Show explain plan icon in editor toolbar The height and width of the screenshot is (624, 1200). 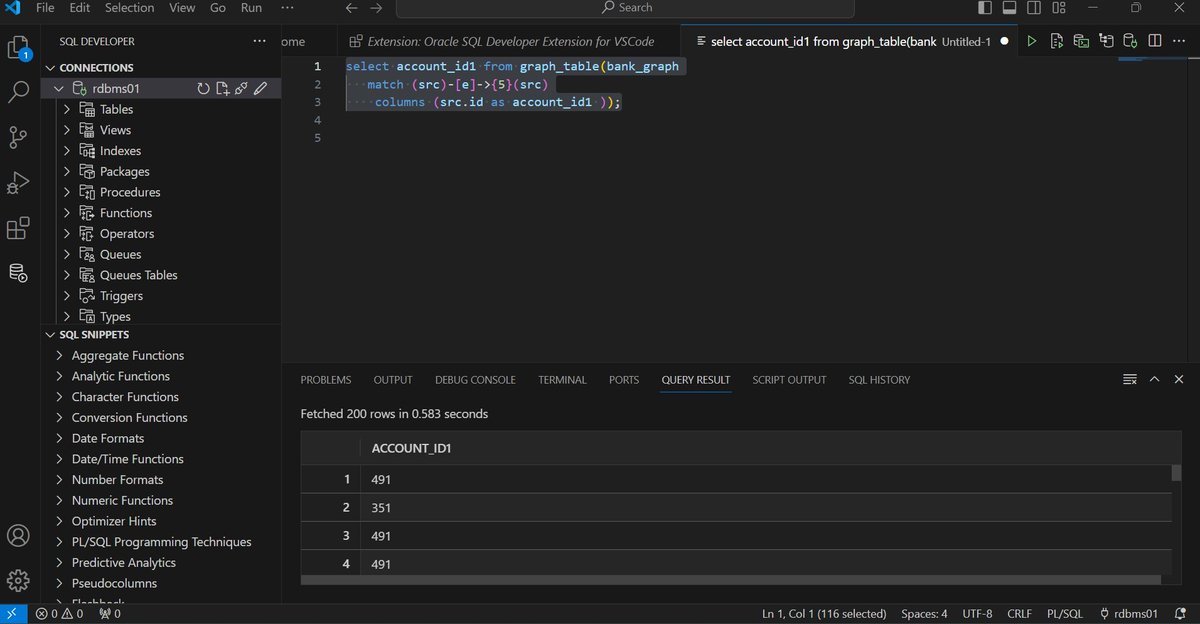click(x=1105, y=41)
